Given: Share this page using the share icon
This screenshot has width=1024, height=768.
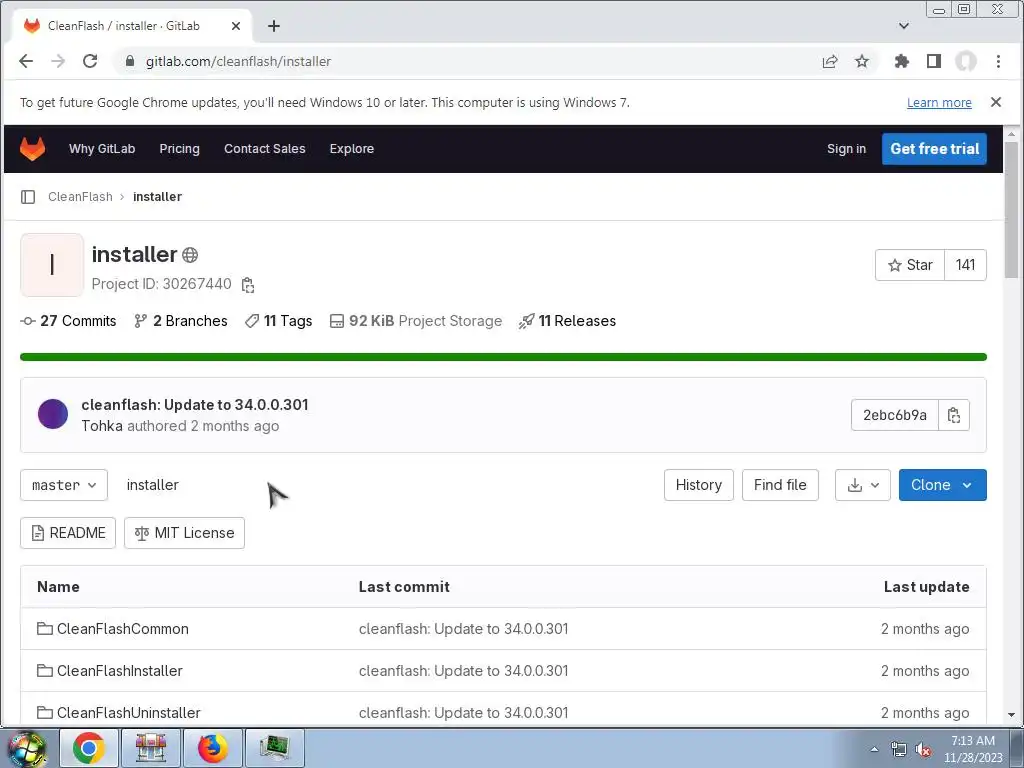Looking at the screenshot, I should 830,61.
